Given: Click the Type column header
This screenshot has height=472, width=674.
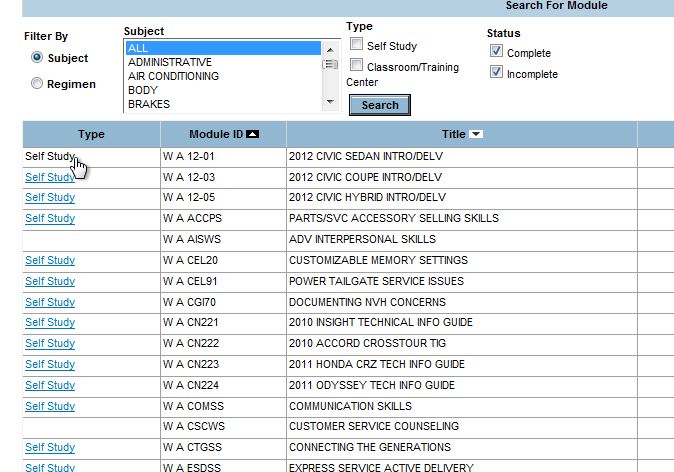Looking at the screenshot, I should (91, 134).
